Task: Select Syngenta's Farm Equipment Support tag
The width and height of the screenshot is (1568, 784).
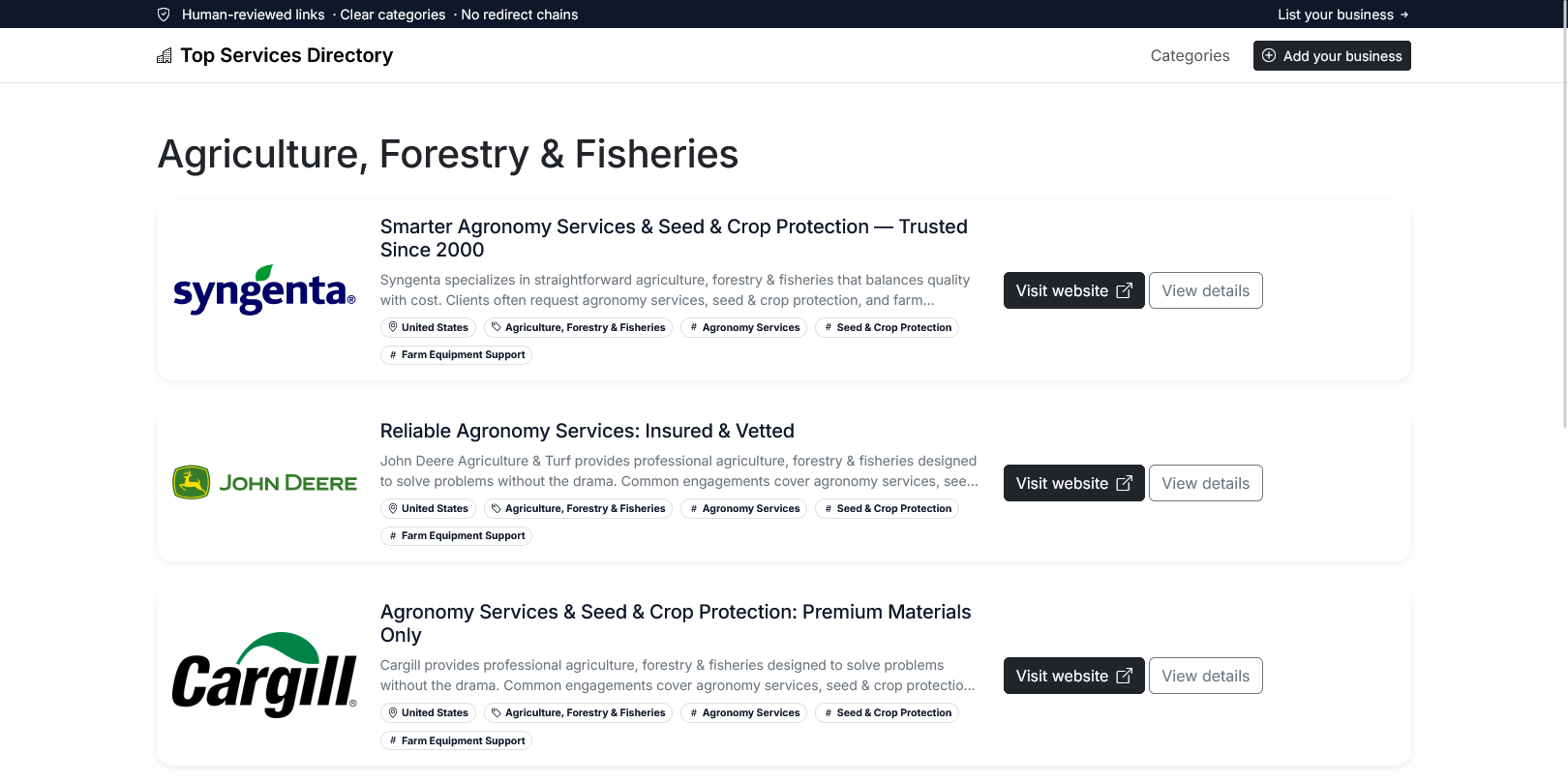Action: coord(456,354)
